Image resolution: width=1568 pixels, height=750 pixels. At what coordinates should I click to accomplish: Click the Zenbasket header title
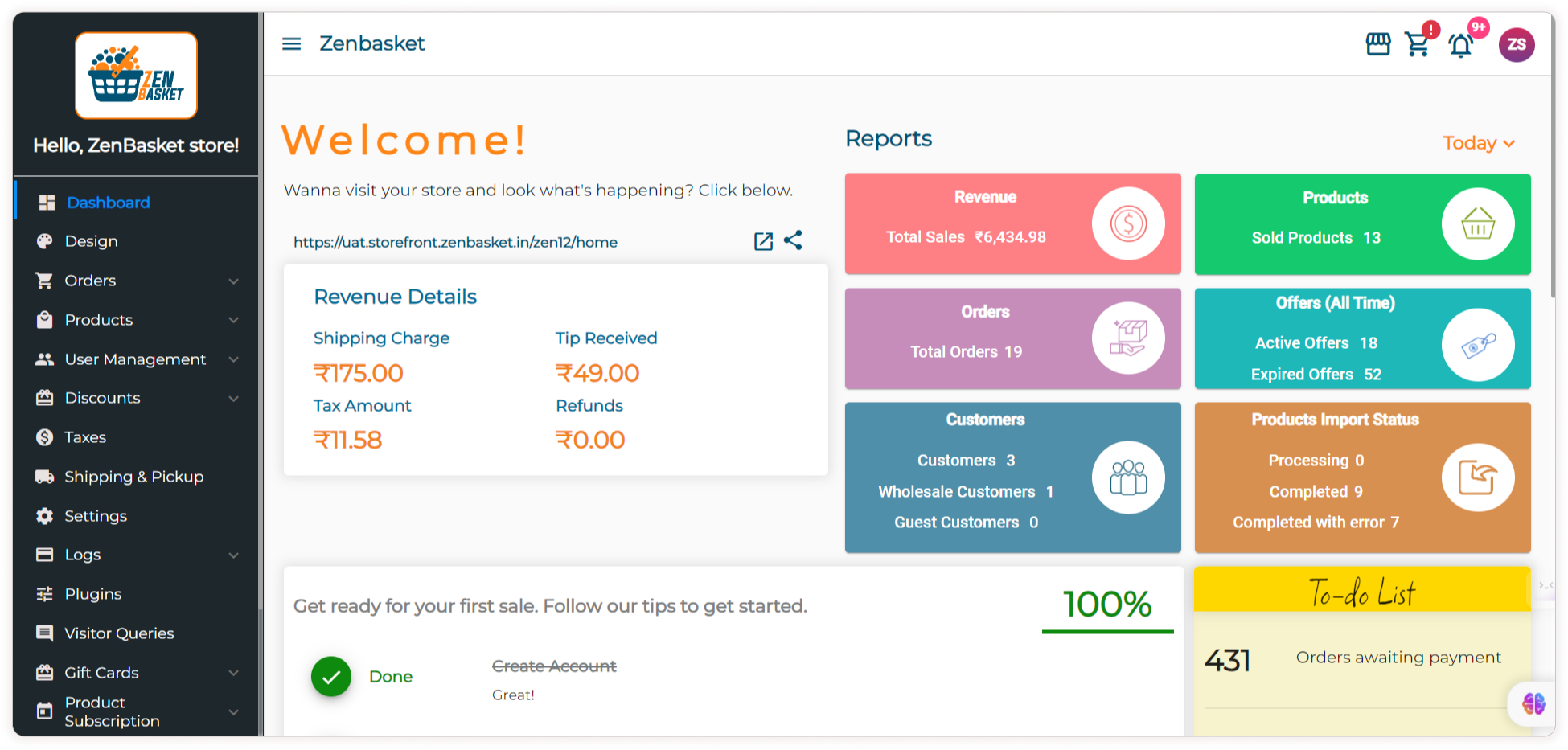point(371,43)
